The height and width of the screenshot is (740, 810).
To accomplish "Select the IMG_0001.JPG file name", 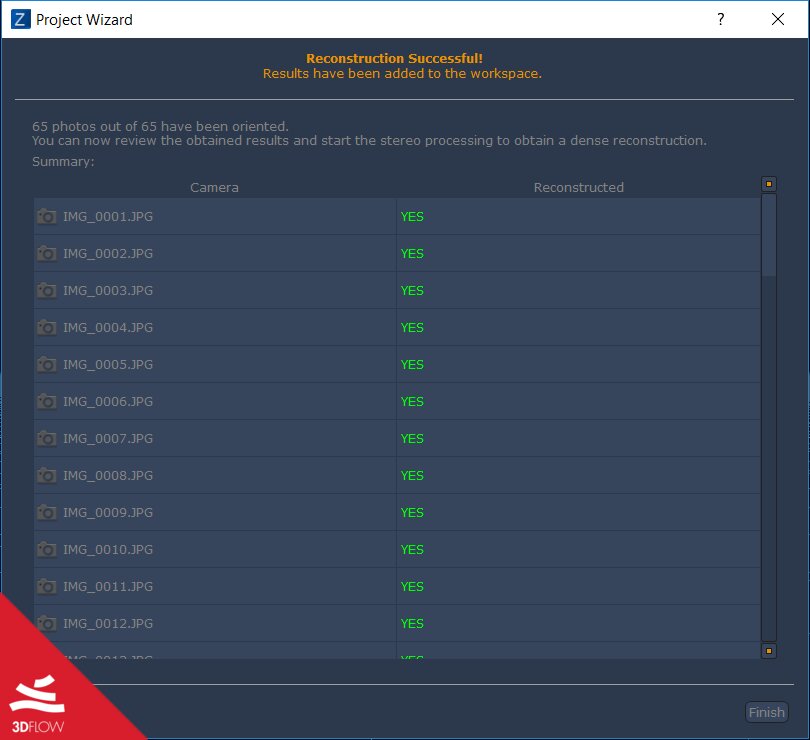I will [108, 217].
